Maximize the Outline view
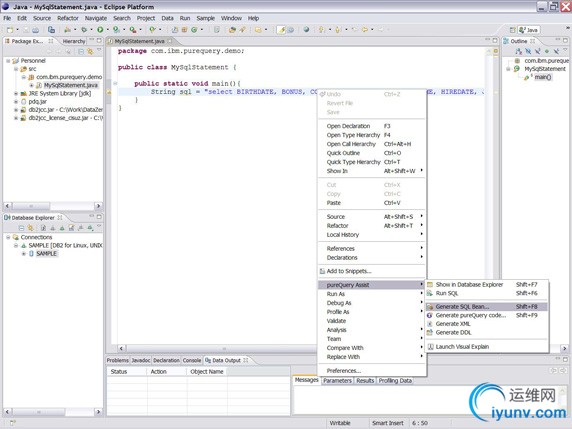This screenshot has width=572, height=429. [x=565, y=40]
